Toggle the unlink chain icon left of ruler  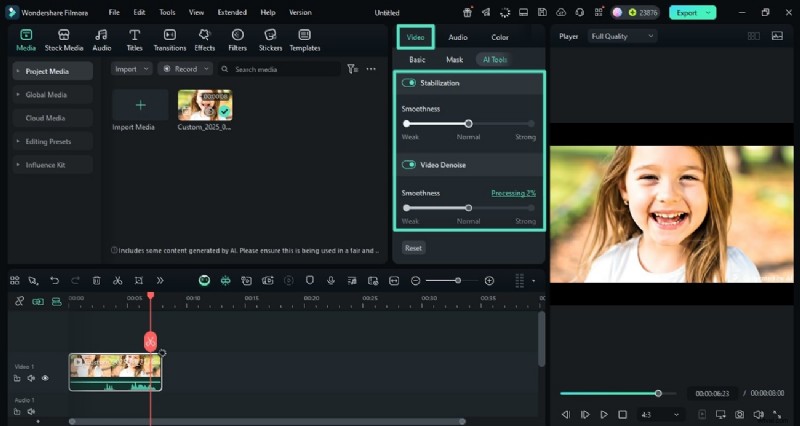pos(19,301)
